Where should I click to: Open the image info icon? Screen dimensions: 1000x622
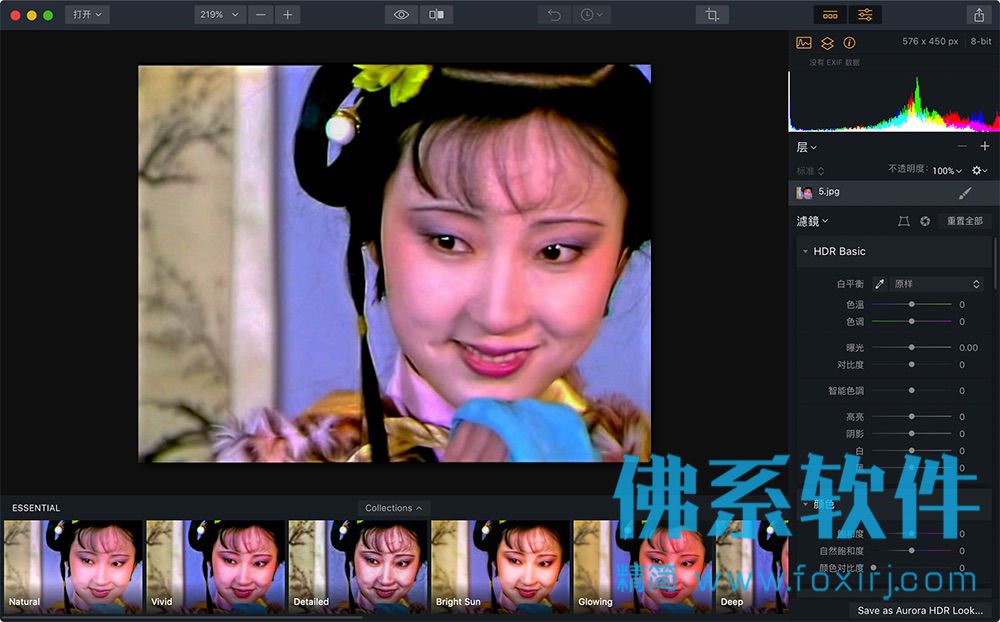click(x=849, y=43)
